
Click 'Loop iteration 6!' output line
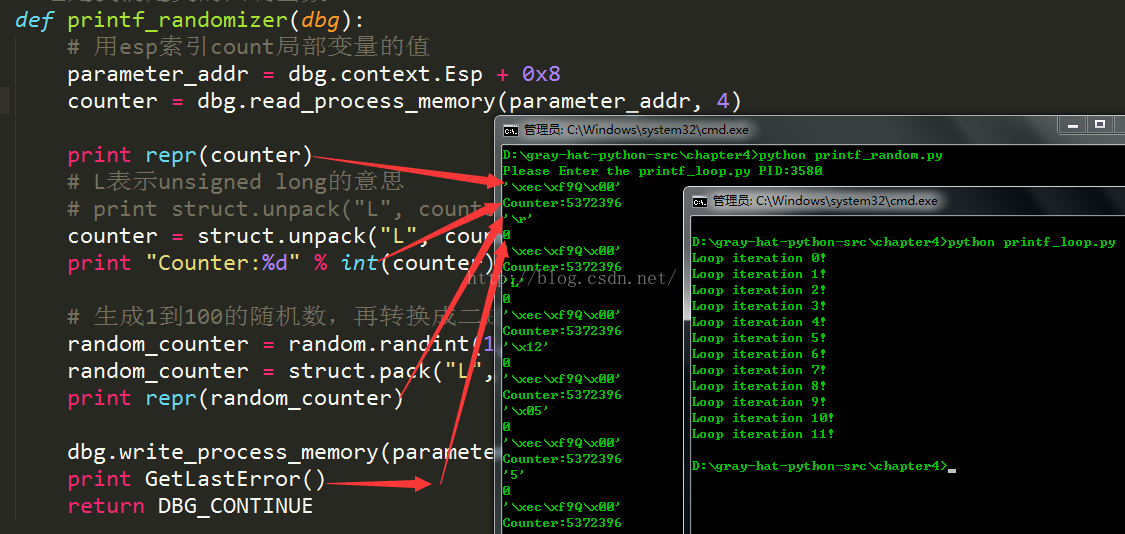pyautogui.click(x=758, y=354)
